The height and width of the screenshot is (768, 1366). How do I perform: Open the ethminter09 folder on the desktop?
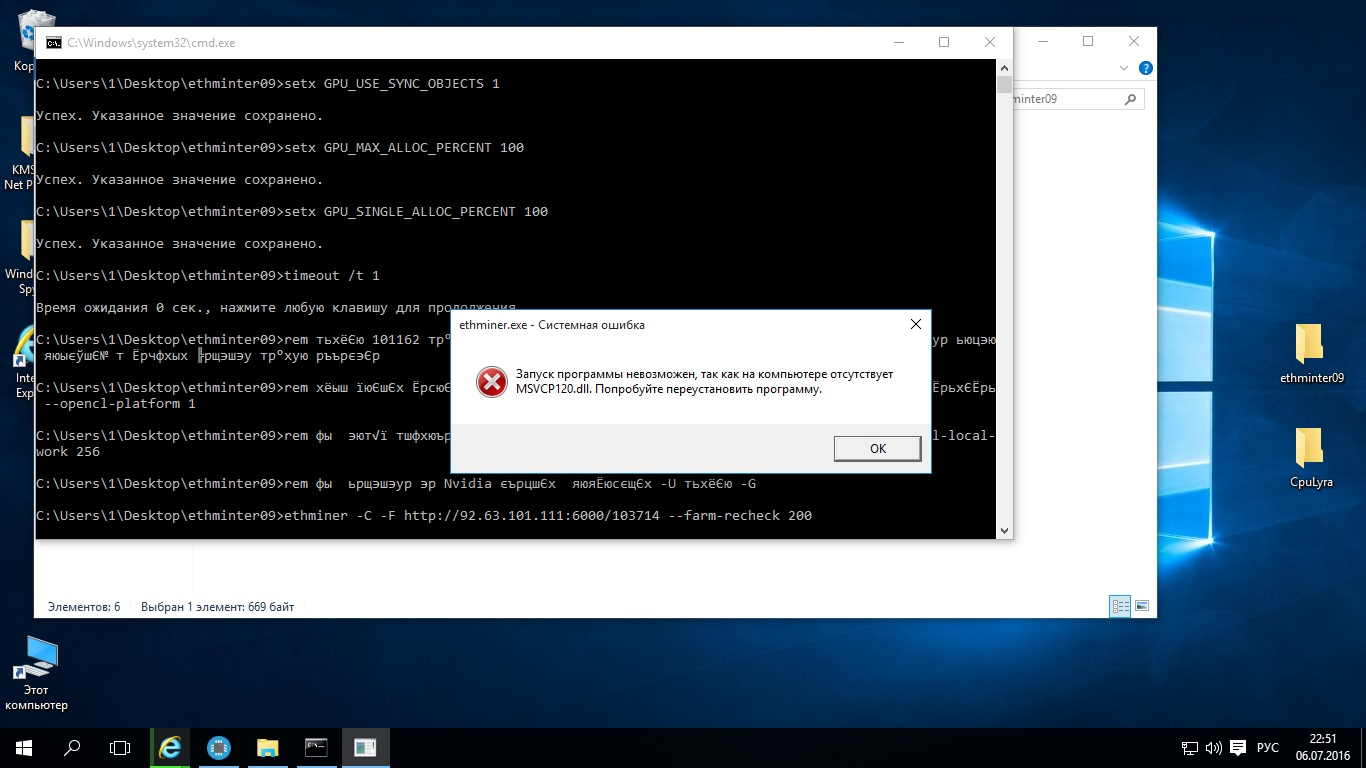[1311, 354]
